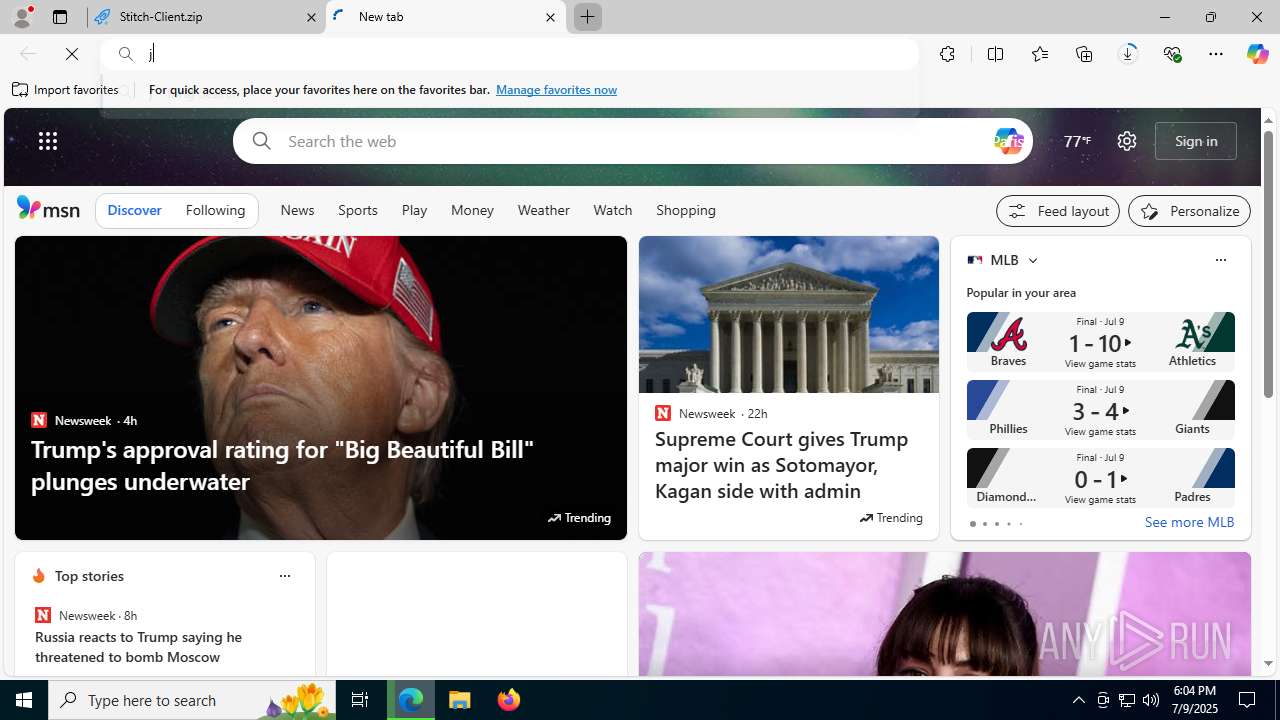Viewport: 1280px width, 720px height.
Task: Open Russia reacts to Trump article
Action: (139, 647)
